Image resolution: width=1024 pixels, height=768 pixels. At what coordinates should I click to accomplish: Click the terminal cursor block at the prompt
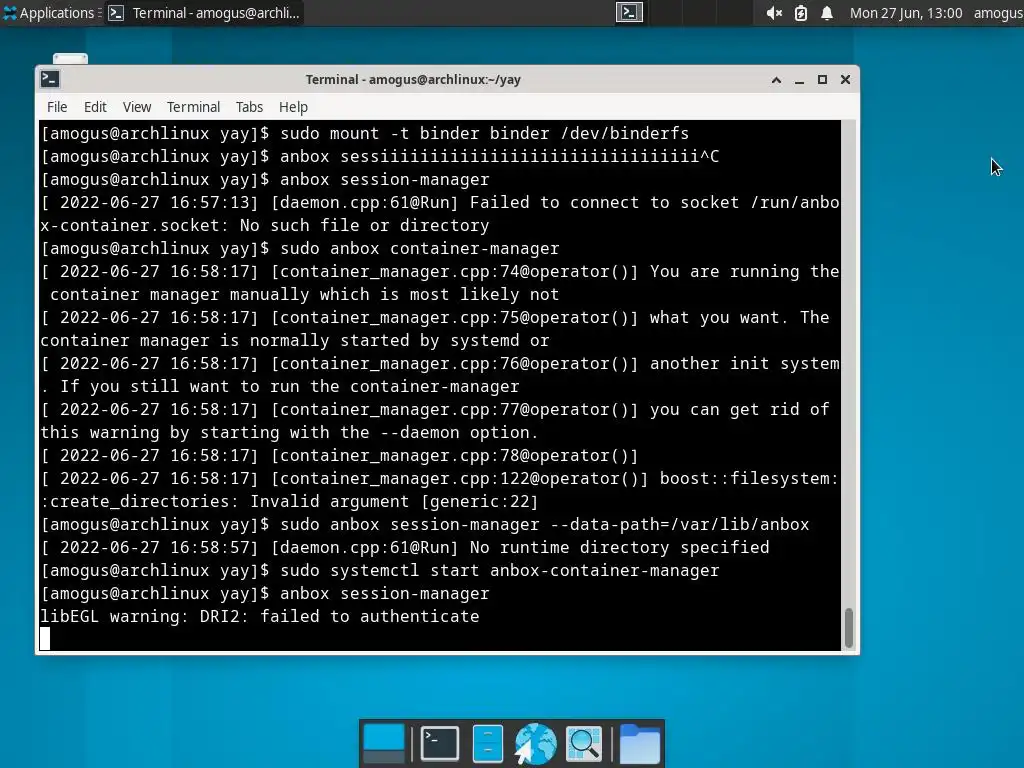pos(44,639)
